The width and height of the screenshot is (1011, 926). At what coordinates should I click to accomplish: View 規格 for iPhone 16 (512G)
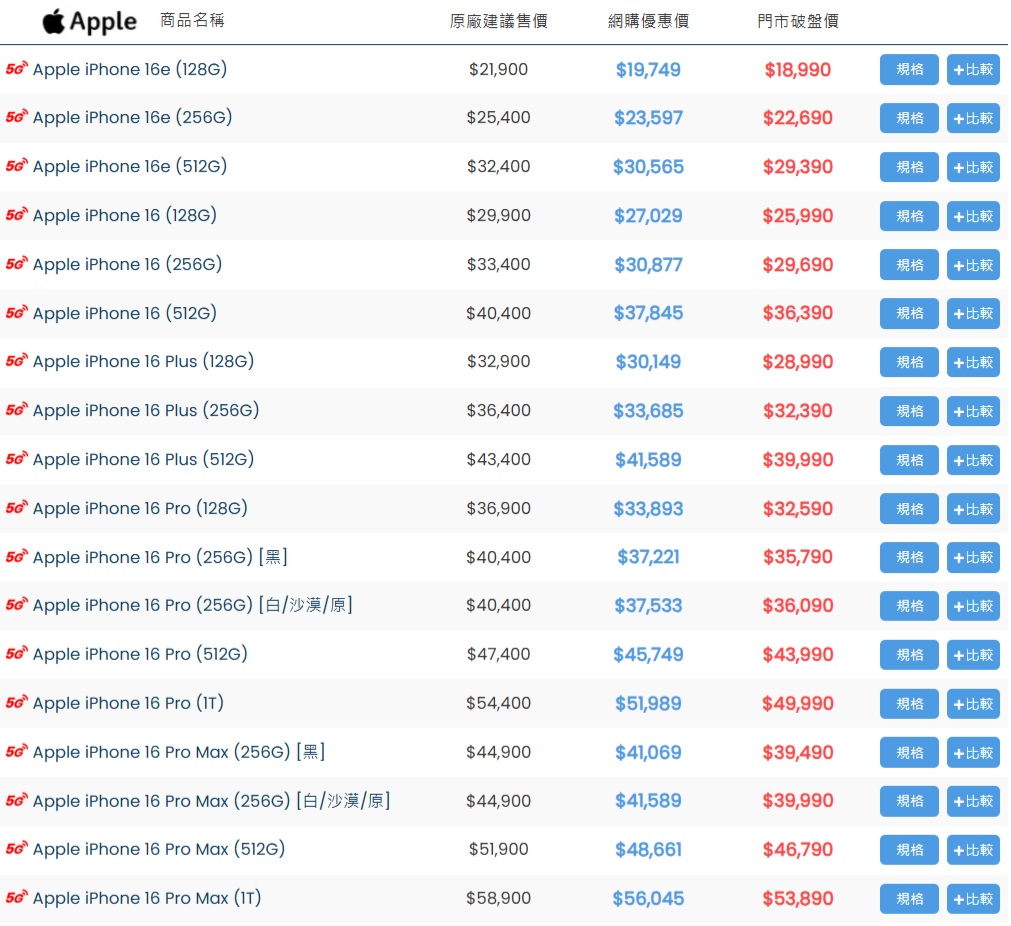coord(908,313)
